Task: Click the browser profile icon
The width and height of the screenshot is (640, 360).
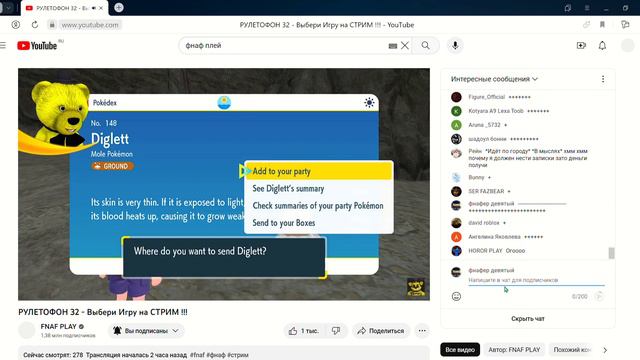Action: point(16,25)
